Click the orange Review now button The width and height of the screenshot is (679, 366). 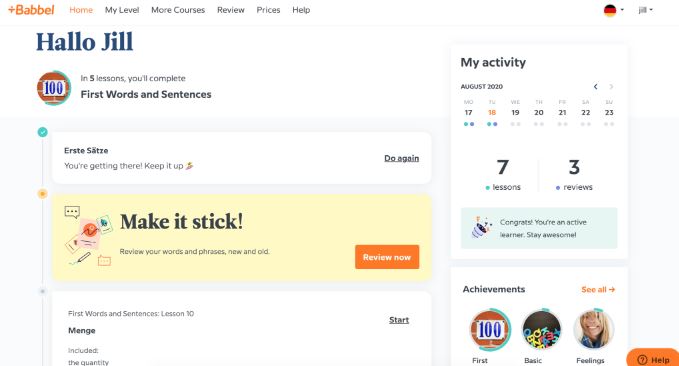click(x=387, y=257)
